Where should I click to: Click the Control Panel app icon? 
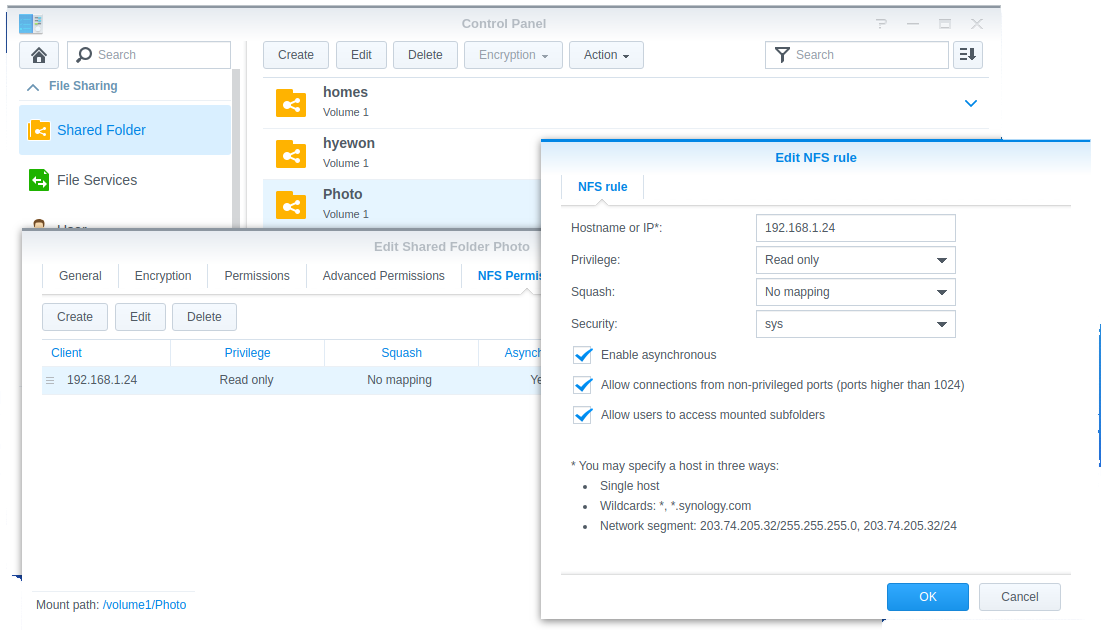point(31,24)
